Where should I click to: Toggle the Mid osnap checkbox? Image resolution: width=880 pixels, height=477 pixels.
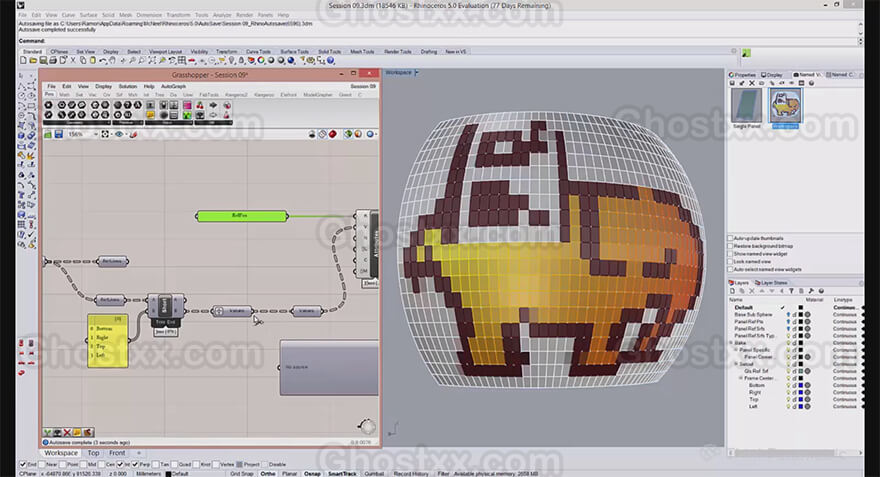pos(83,465)
